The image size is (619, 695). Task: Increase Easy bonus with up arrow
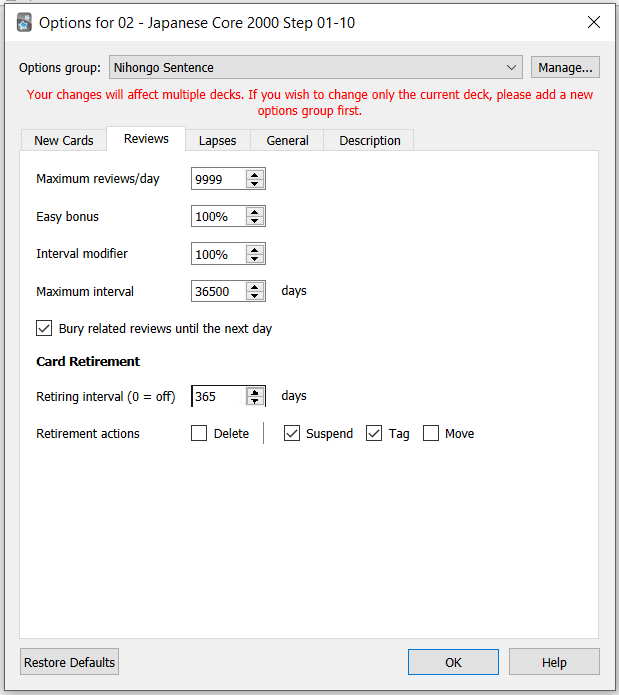click(x=254, y=212)
